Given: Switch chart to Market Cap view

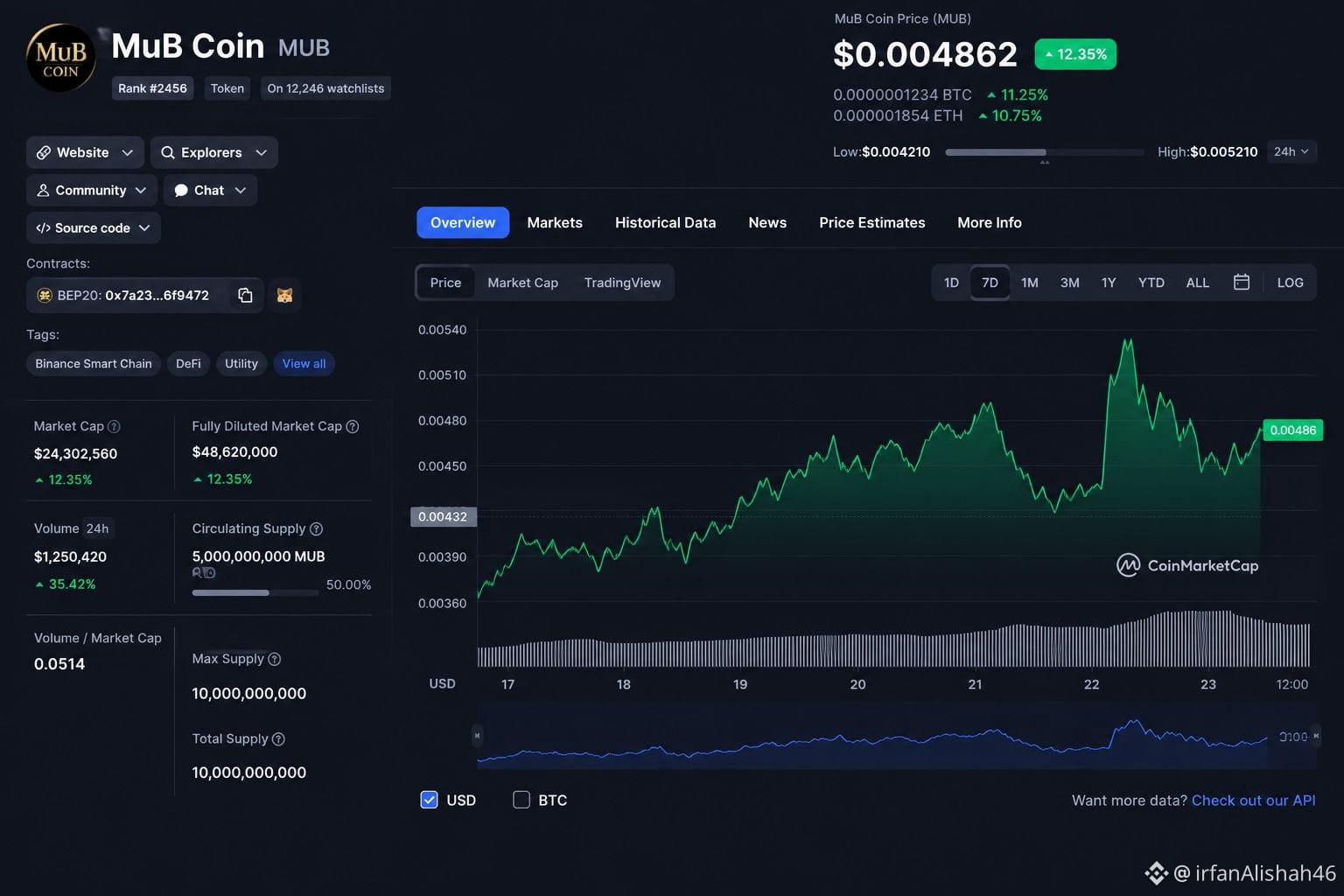Looking at the screenshot, I should pyautogui.click(x=522, y=283).
